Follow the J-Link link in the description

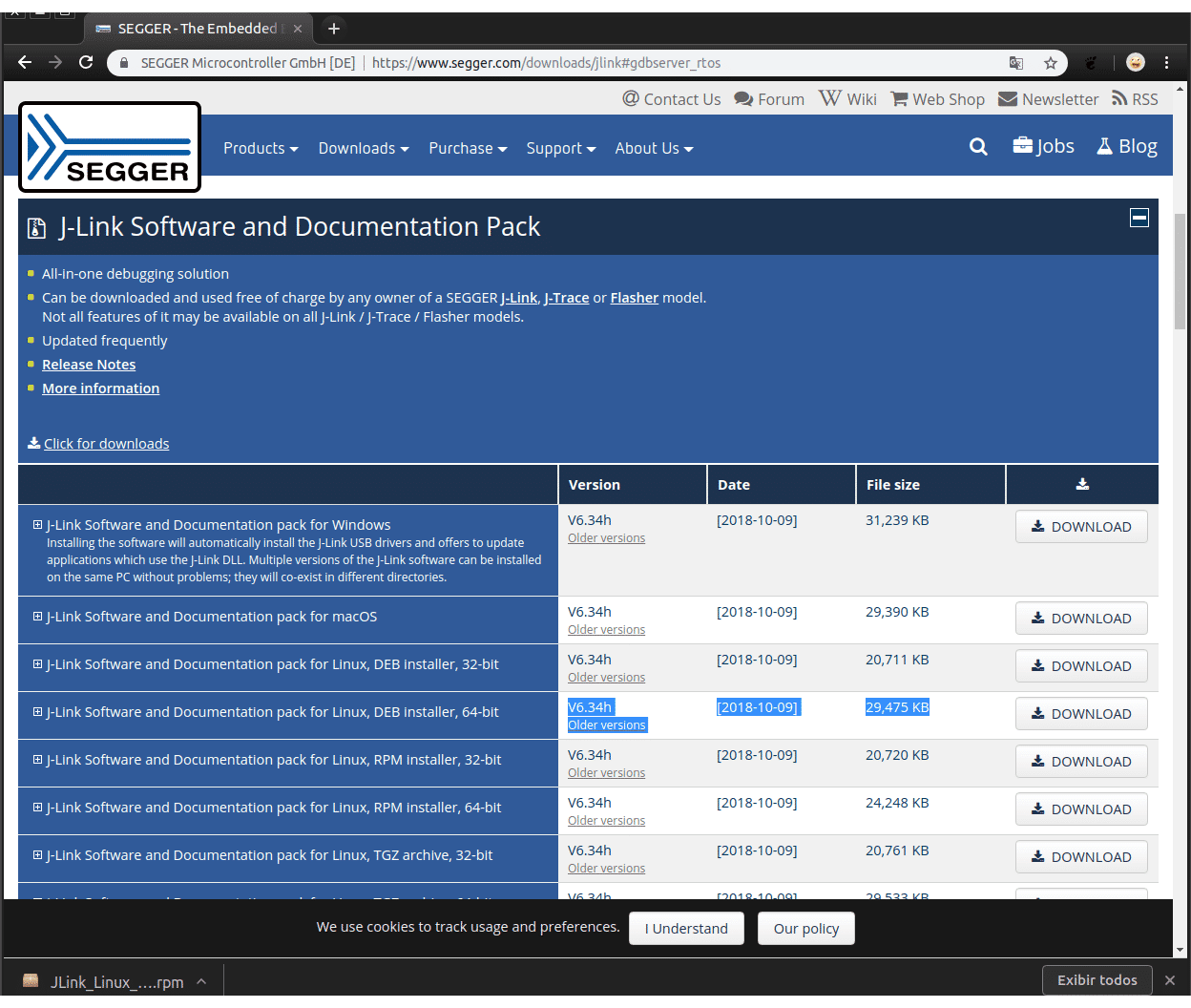pos(519,298)
